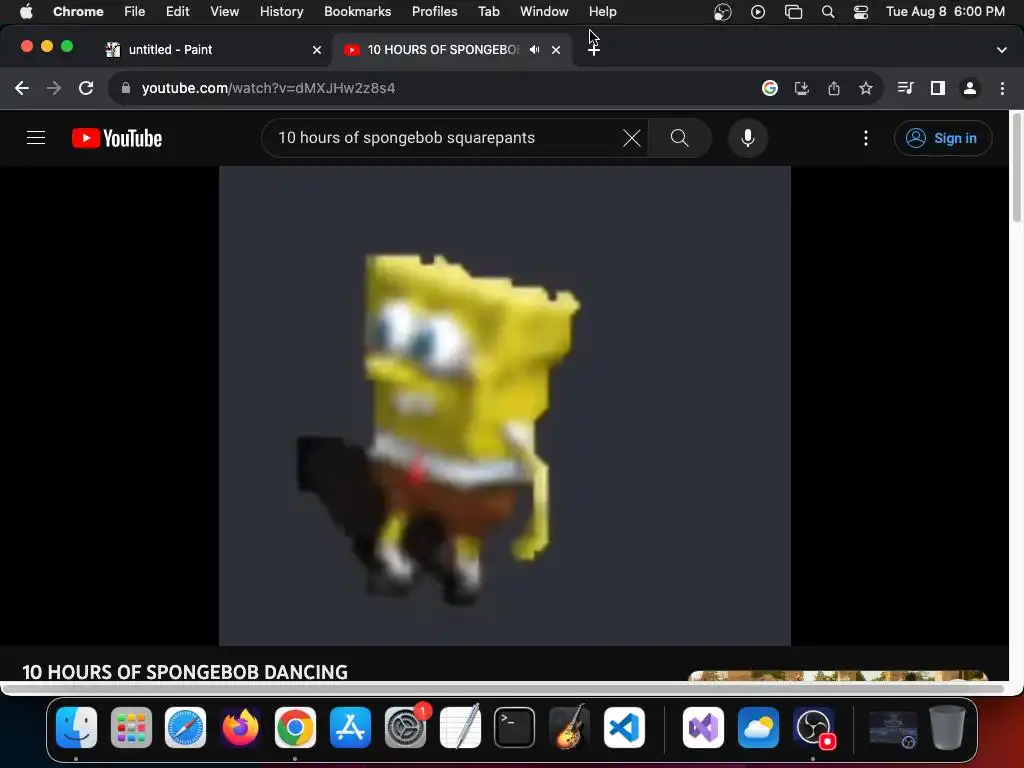The height and width of the screenshot is (768, 1024).
Task: Go to YouTube home via logo
Action: [x=117, y=138]
